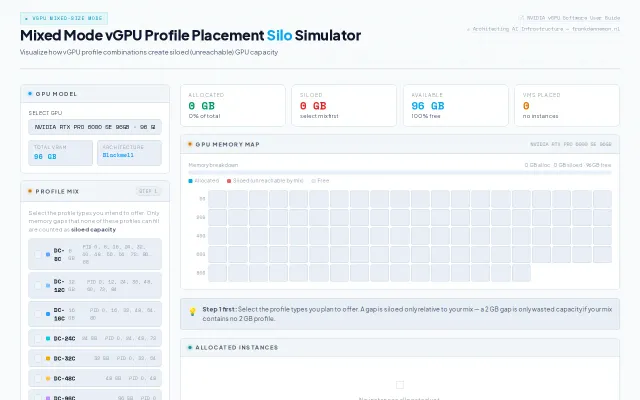Click the Allocated 0 GB stat card

click(x=233, y=105)
